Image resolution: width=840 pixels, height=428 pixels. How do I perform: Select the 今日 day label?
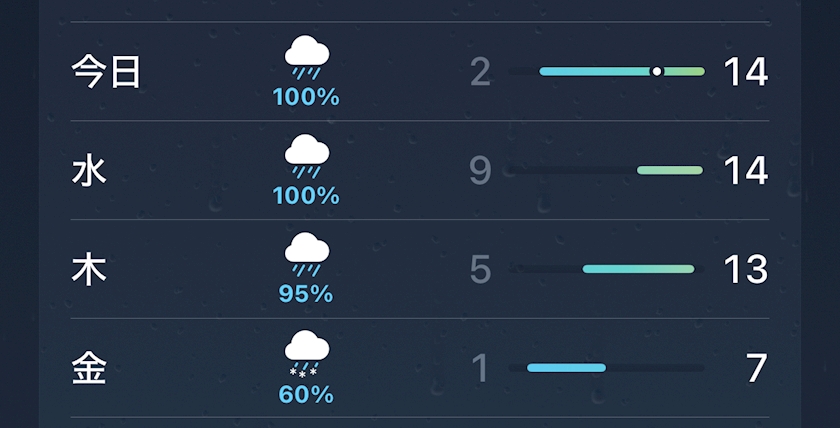click(x=106, y=72)
